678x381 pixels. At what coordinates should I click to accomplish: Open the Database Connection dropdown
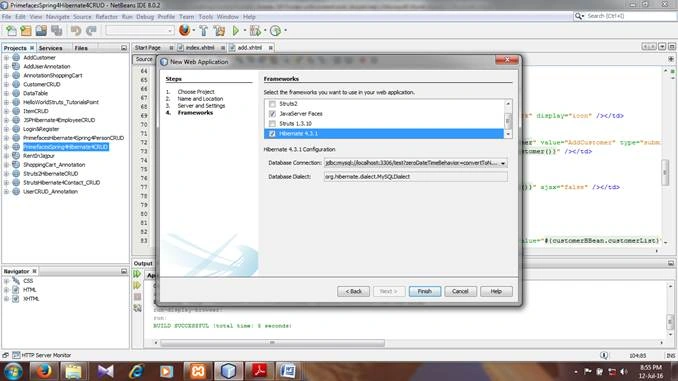pos(503,163)
